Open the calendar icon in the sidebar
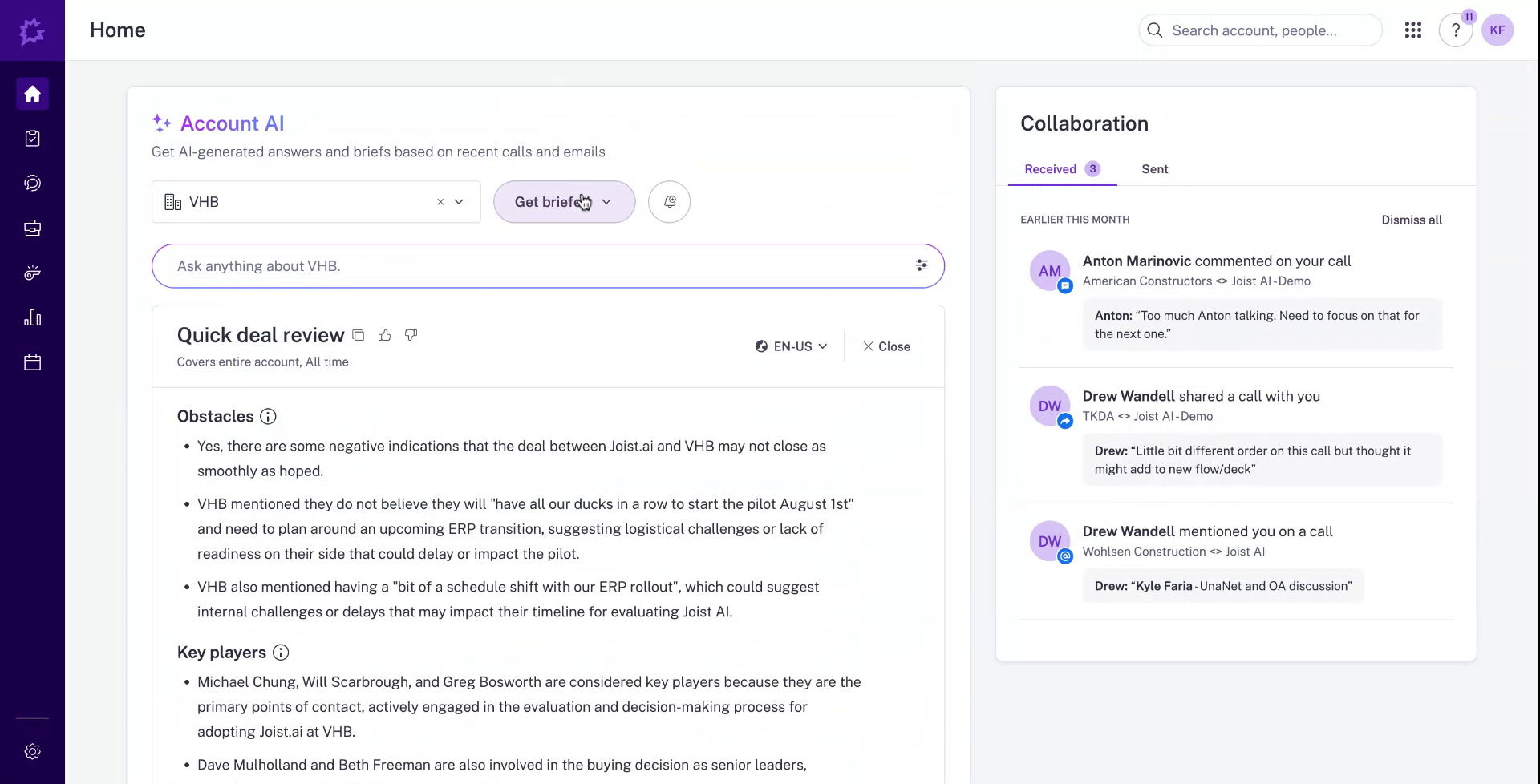 32,362
